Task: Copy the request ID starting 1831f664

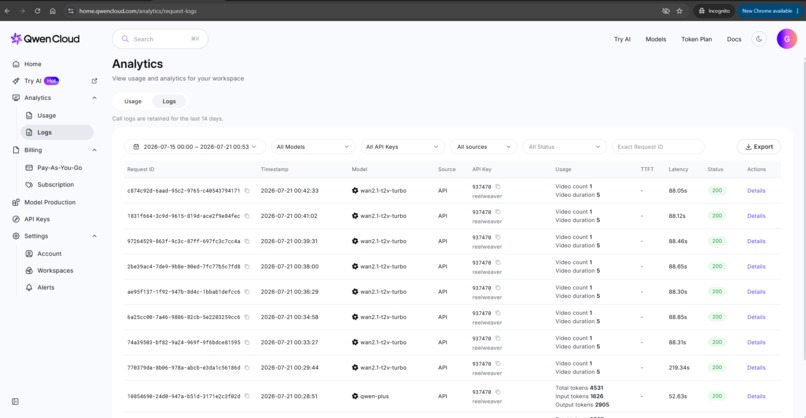Action: click(x=247, y=216)
